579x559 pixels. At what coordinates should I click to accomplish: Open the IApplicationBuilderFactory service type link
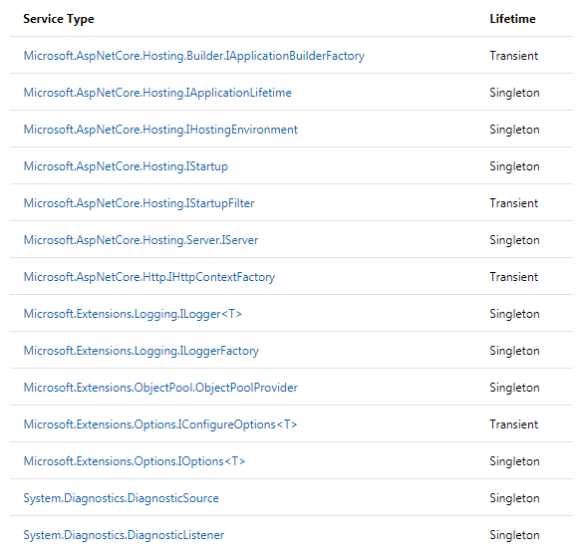click(x=194, y=56)
